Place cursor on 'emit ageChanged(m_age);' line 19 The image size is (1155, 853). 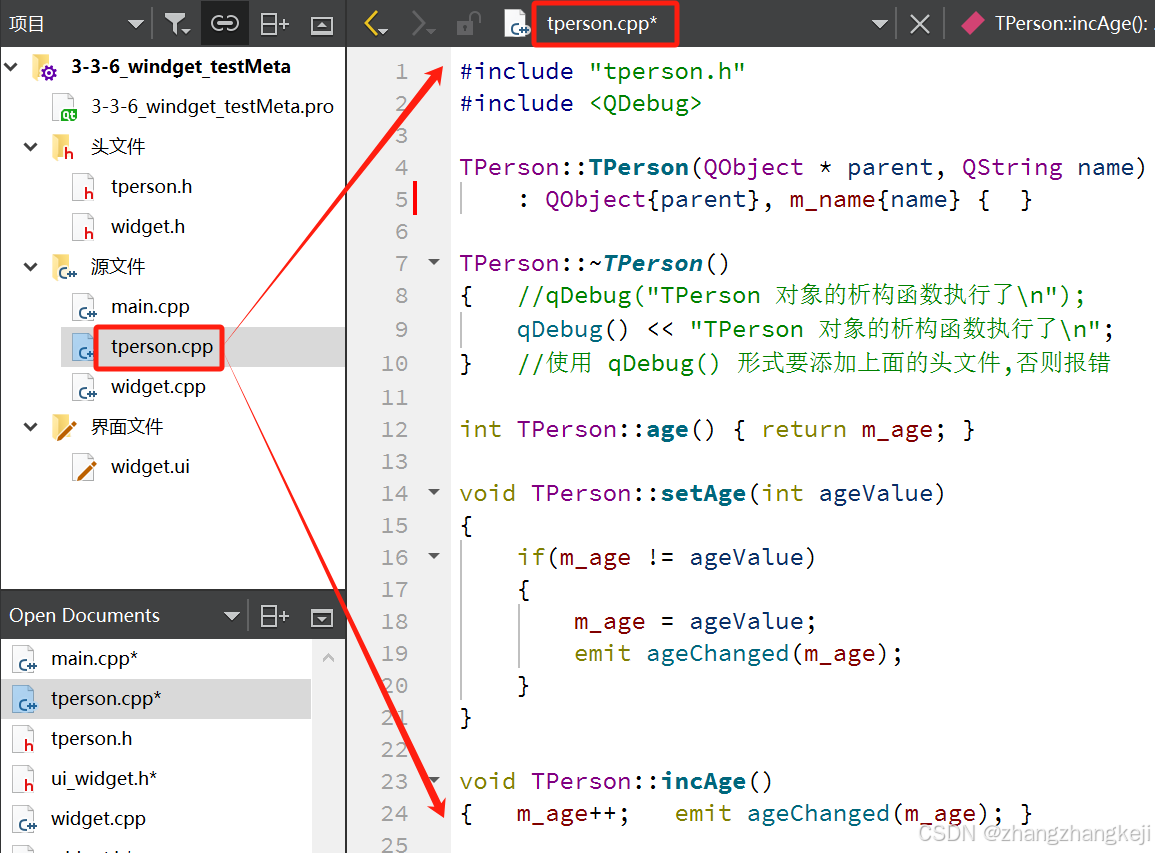[x=738, y=653]
